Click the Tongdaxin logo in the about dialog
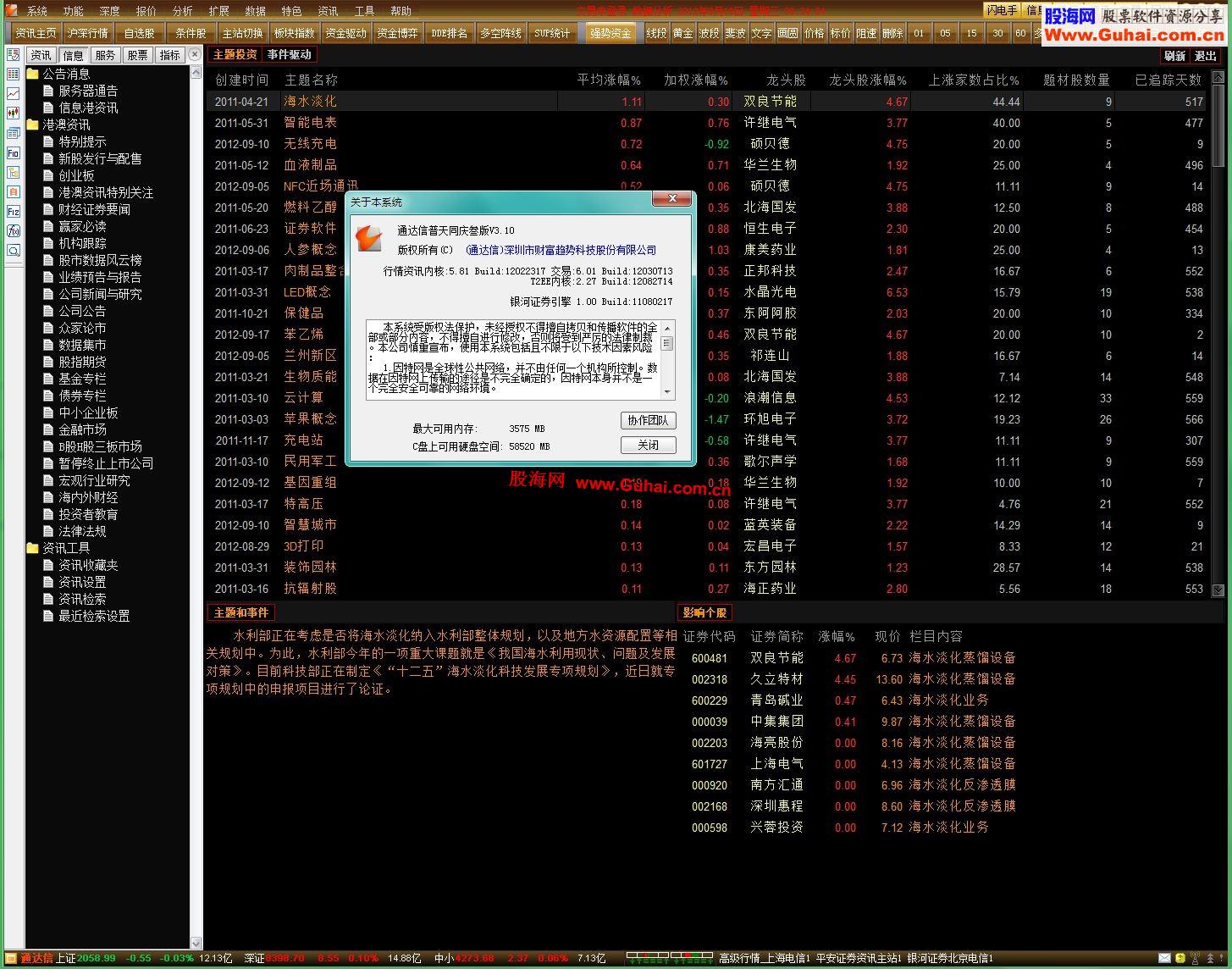1232x969 pixels. coord(368,238)
